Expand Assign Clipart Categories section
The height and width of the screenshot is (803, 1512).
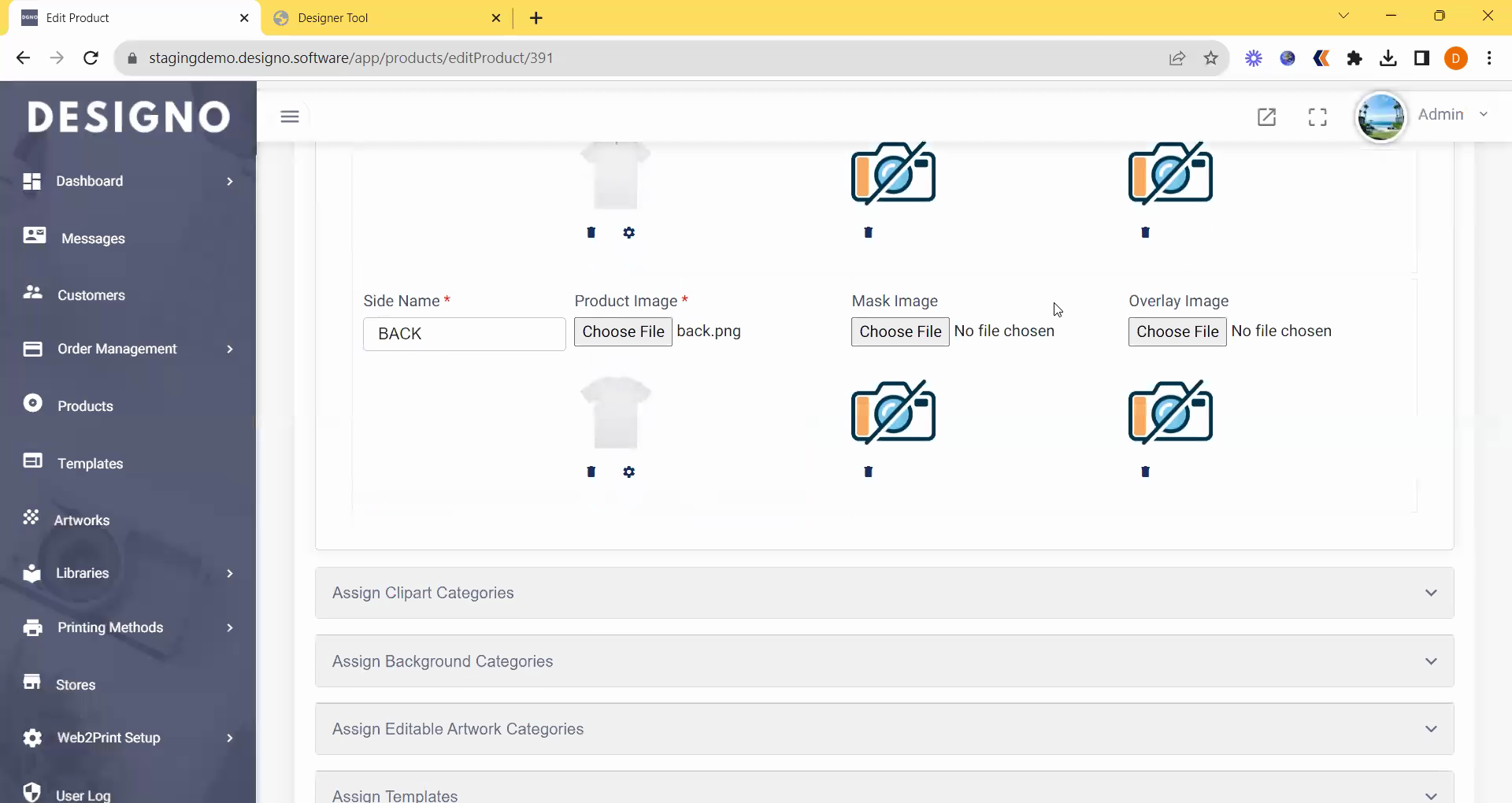pyautogui.click(x=884, y=593)
